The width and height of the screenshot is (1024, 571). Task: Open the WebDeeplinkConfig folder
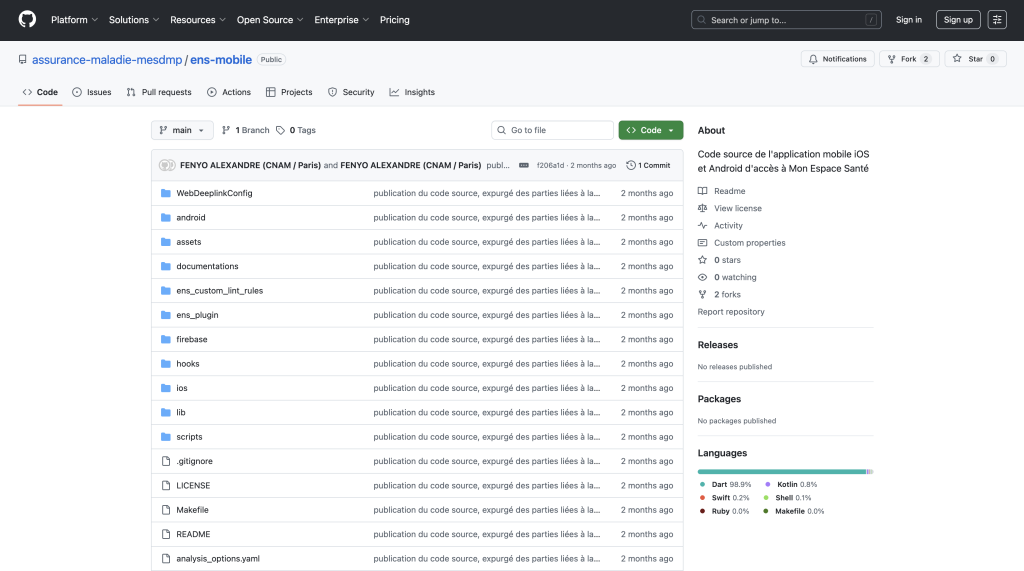[x=214, y=193]
